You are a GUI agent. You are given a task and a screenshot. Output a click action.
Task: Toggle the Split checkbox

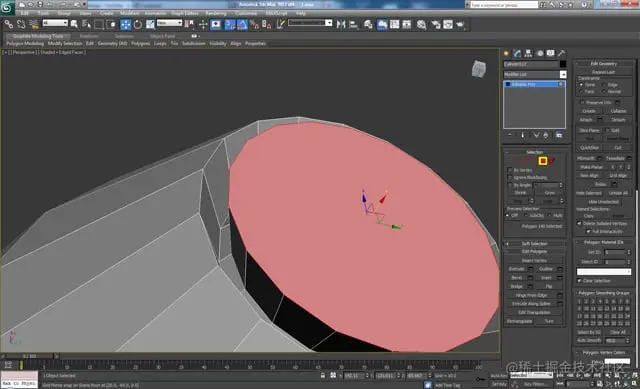tap(607, 130)
